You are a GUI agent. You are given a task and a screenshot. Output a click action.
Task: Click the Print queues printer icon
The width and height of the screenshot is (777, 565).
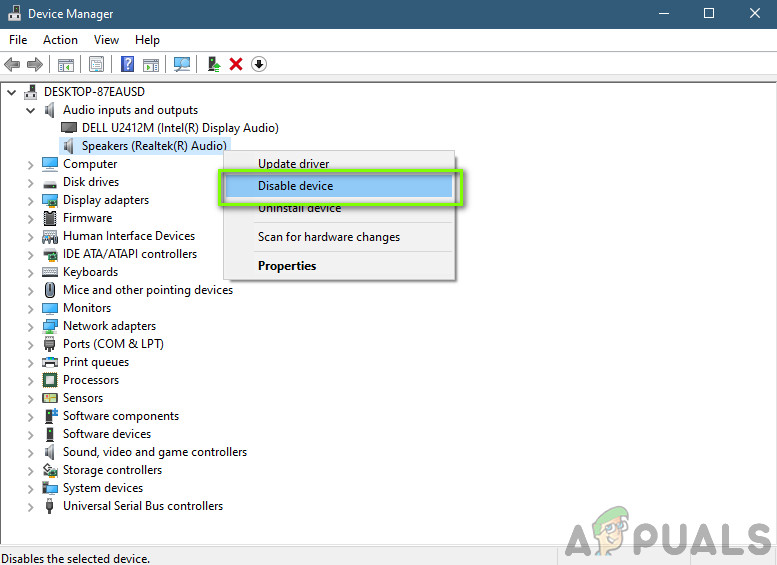point(50,362)
